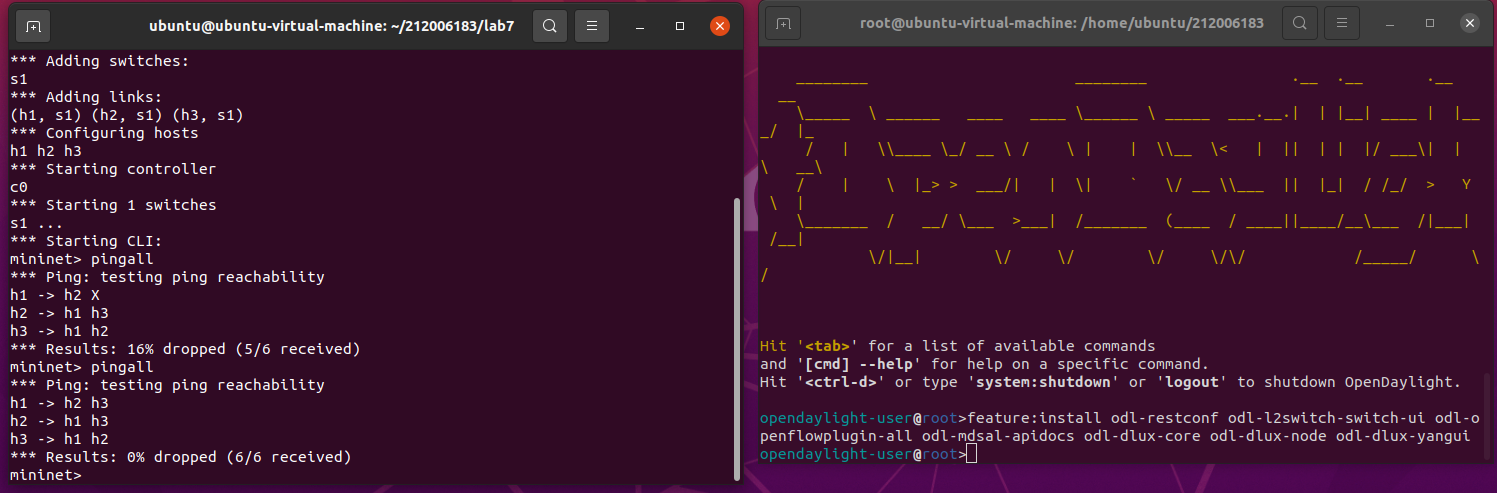1497x493 pixels.
Task: Click the lab7 terminal title text
Action: 331,25
